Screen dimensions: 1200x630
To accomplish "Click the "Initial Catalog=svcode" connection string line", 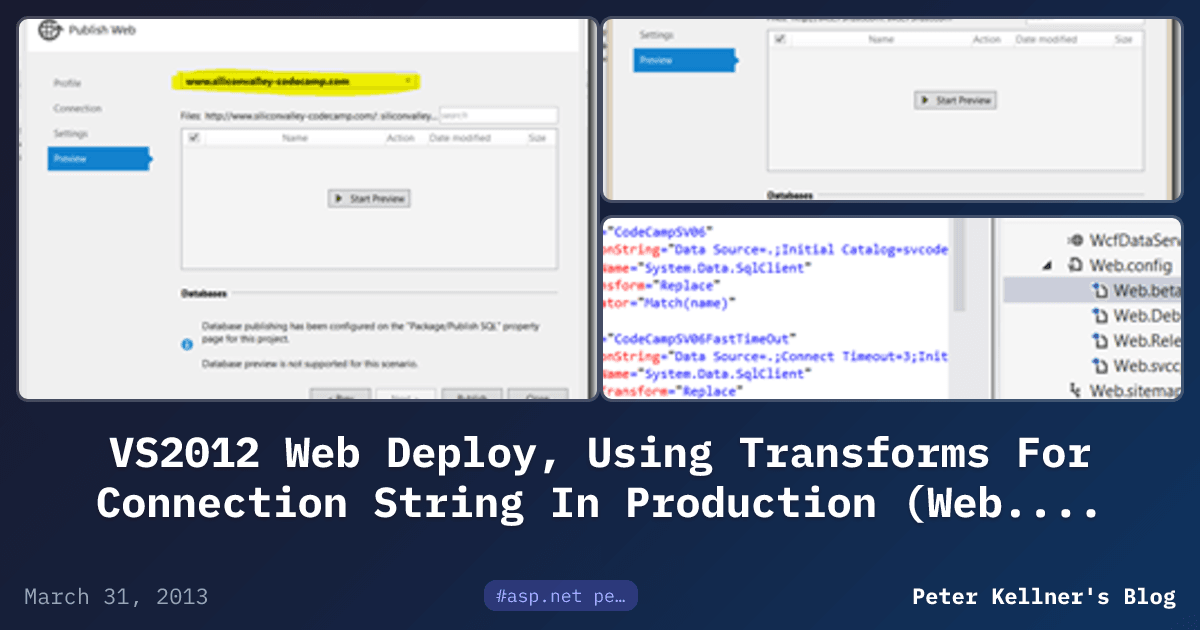I will tap(776, 250).
